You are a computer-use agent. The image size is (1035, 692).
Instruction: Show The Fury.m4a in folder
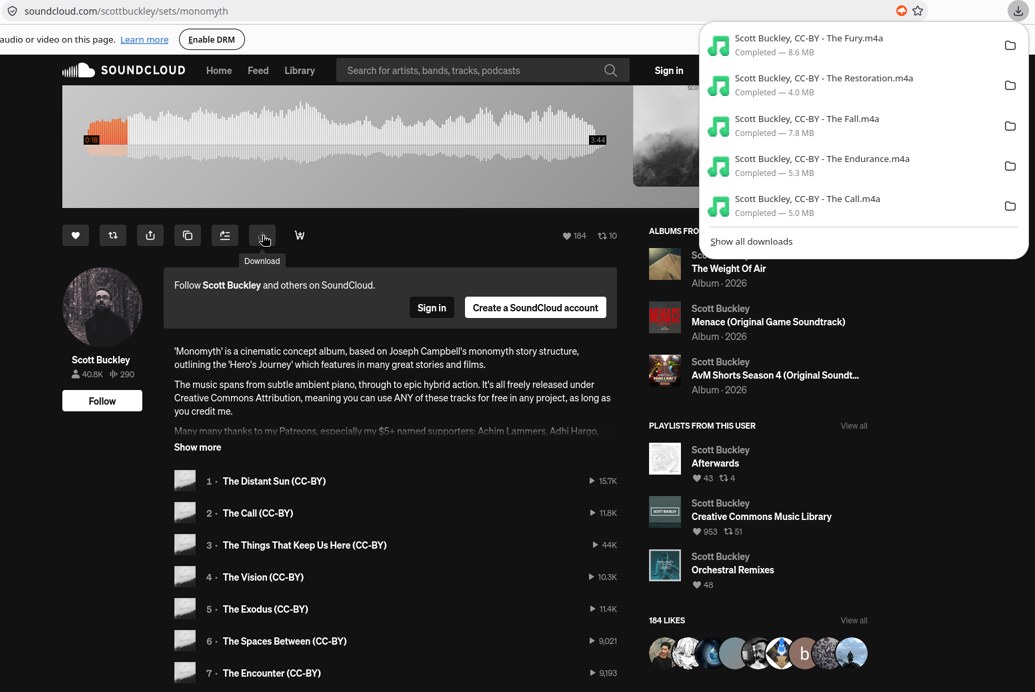[x=1010, y=46]
